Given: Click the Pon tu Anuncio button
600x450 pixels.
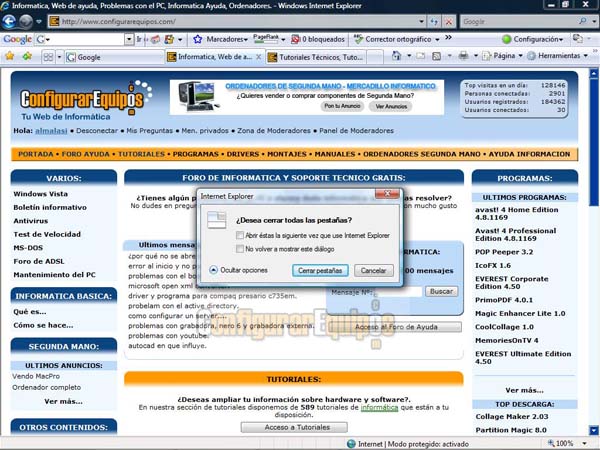Looking at the screenshot, I should click(342, 106).
